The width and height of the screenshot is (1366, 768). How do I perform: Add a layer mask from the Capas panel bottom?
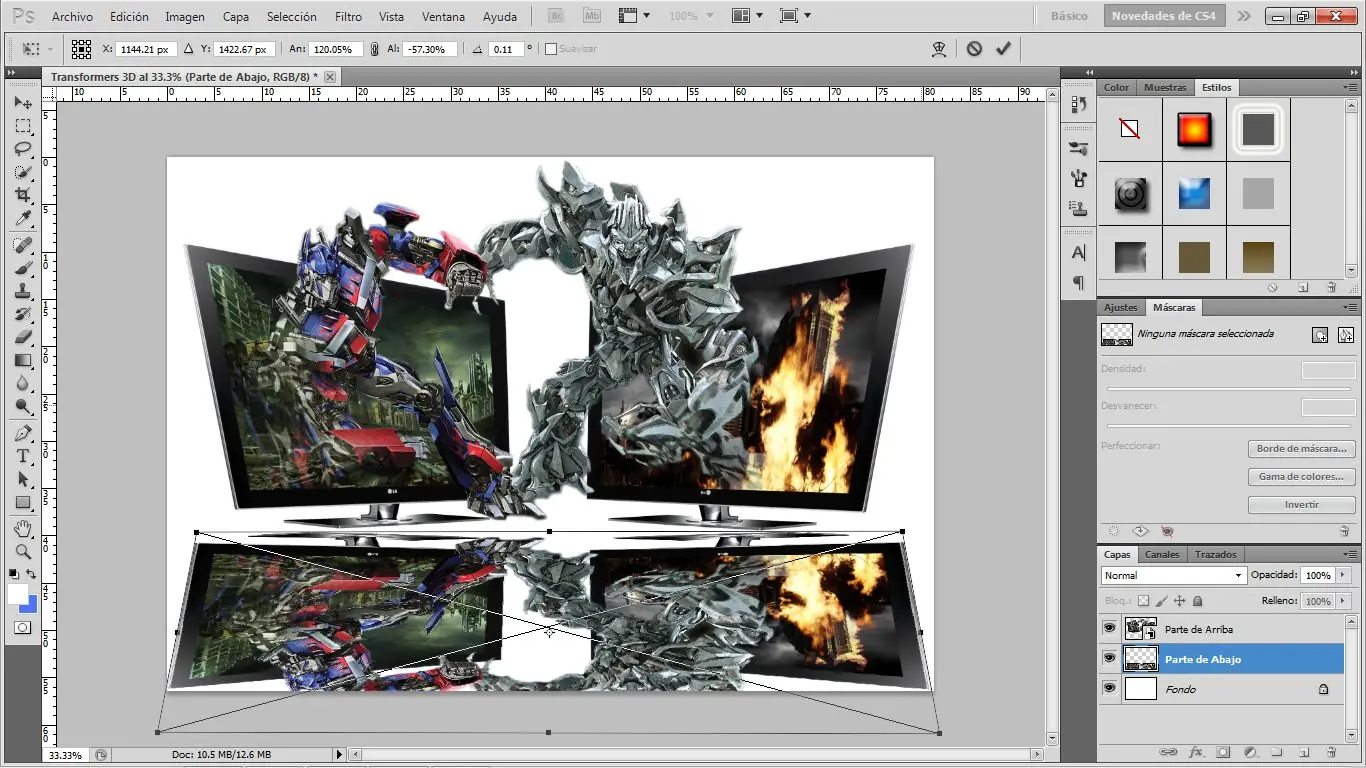(x=1223, y=752)
